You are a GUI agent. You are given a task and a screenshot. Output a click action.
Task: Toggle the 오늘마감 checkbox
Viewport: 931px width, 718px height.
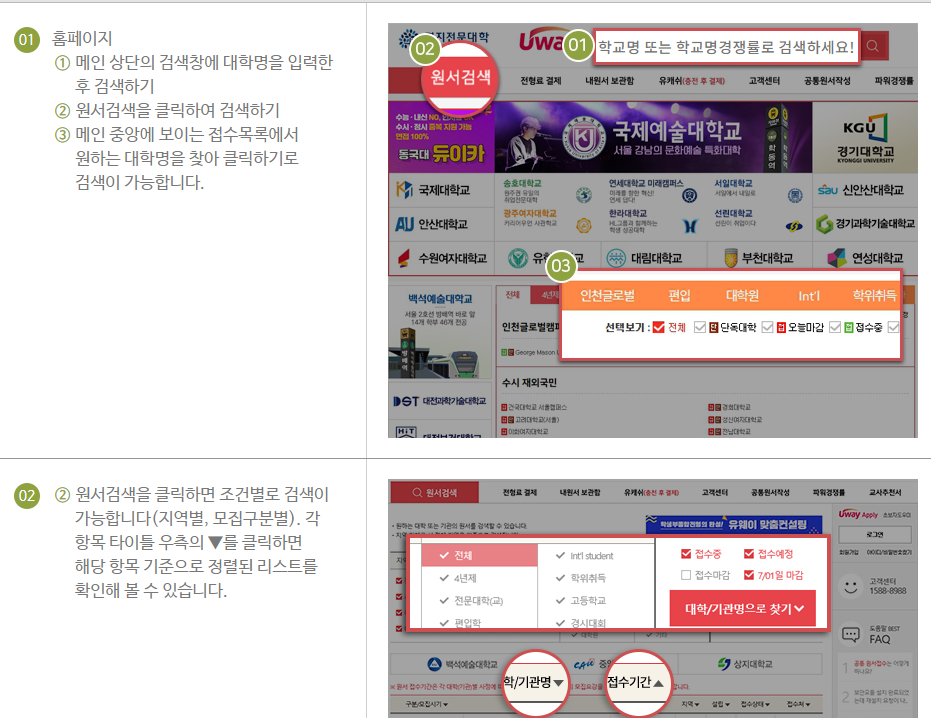point(767,327)
